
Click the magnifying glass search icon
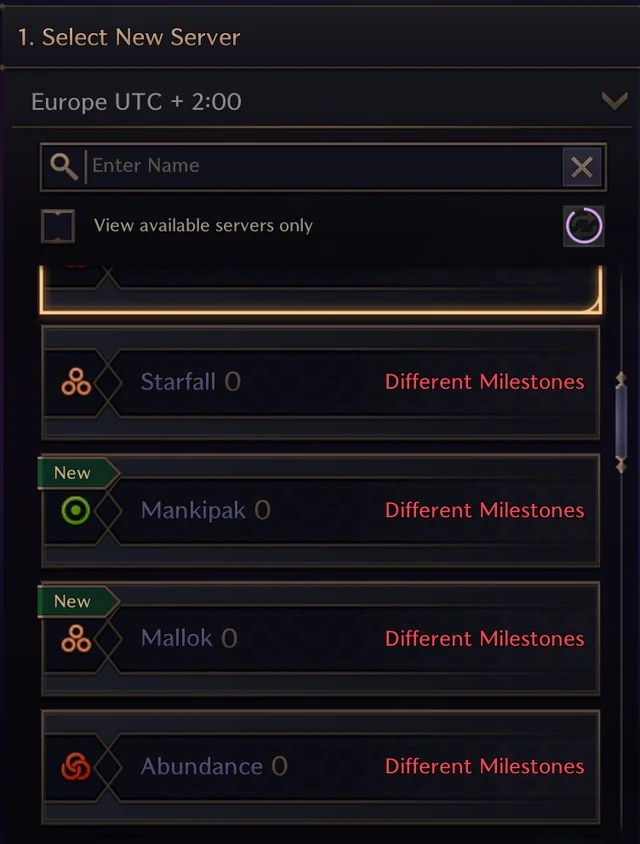click(x=63, y=166)
